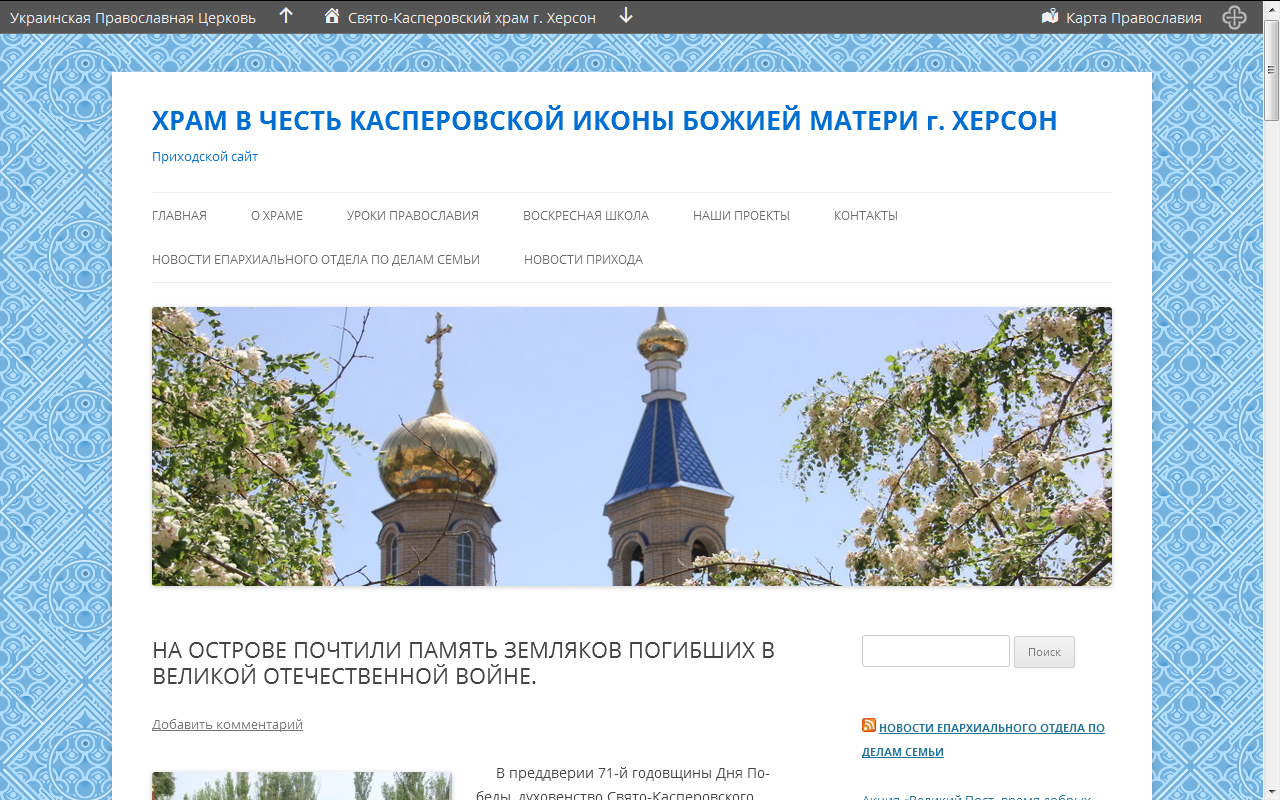Expand УРОКИ ПРАВОСЛАВИЯ menu item
The width and height of the screenshot is (1280, 800).
tap(413, 215)
